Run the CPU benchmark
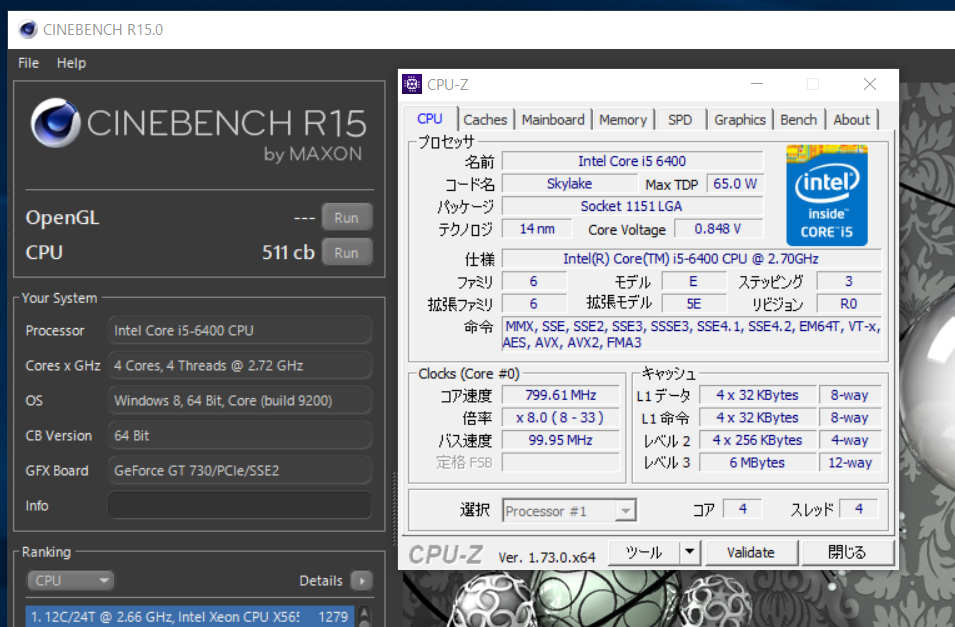The image size is (955, 627). point(347,253)
